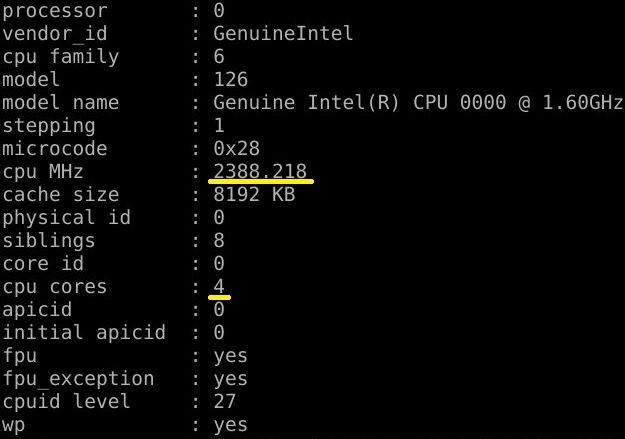Click the 'stepping' label text
This screenshot has width=625, height=439.
tap(49, 125)
